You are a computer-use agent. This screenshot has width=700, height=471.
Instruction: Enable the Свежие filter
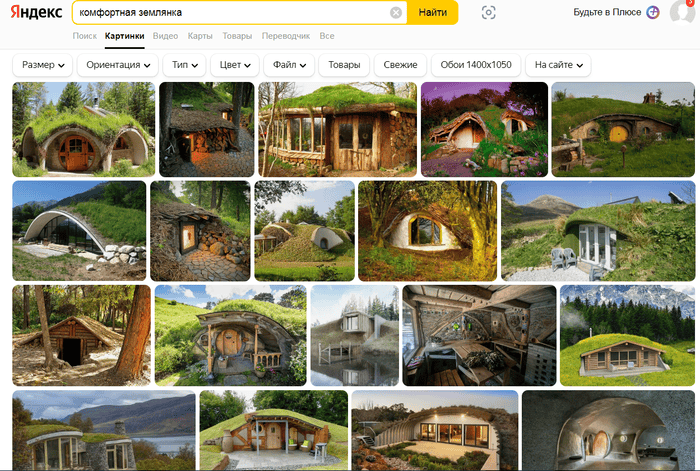click(400, 65)
